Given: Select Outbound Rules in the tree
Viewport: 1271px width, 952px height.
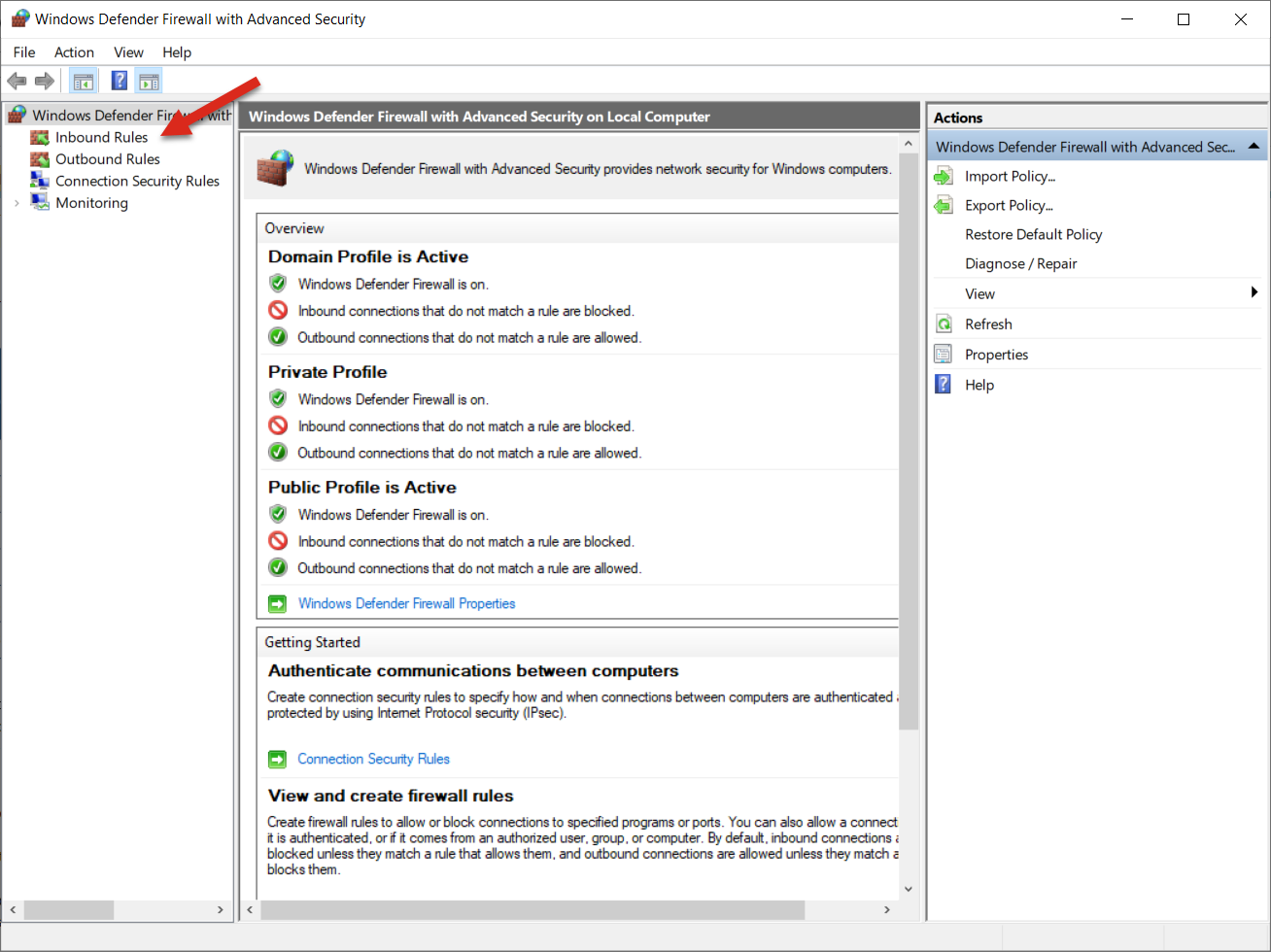Looking at the screenshot, I should coord(108,159).
